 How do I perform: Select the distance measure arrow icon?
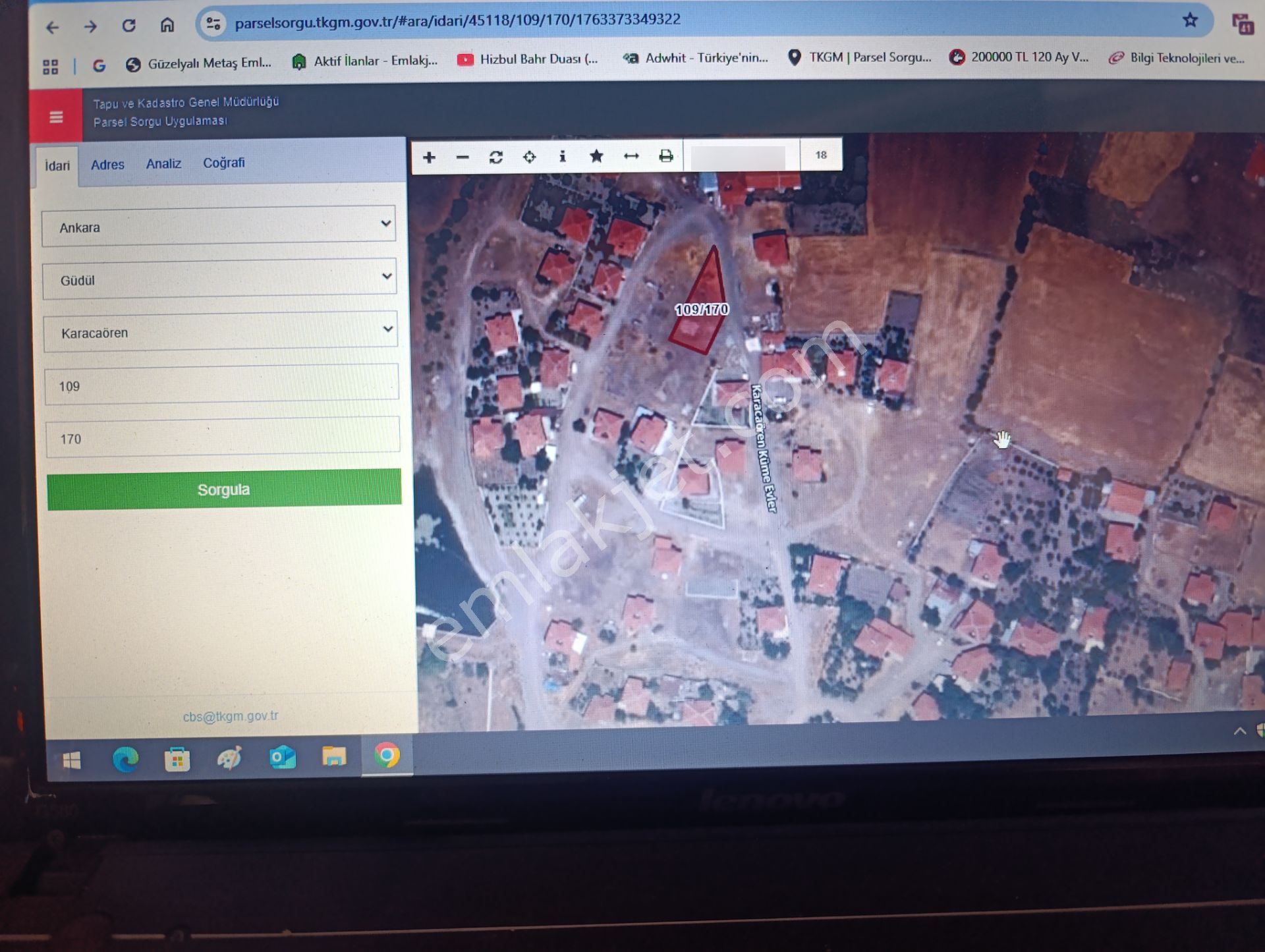[x=631, y=156]
